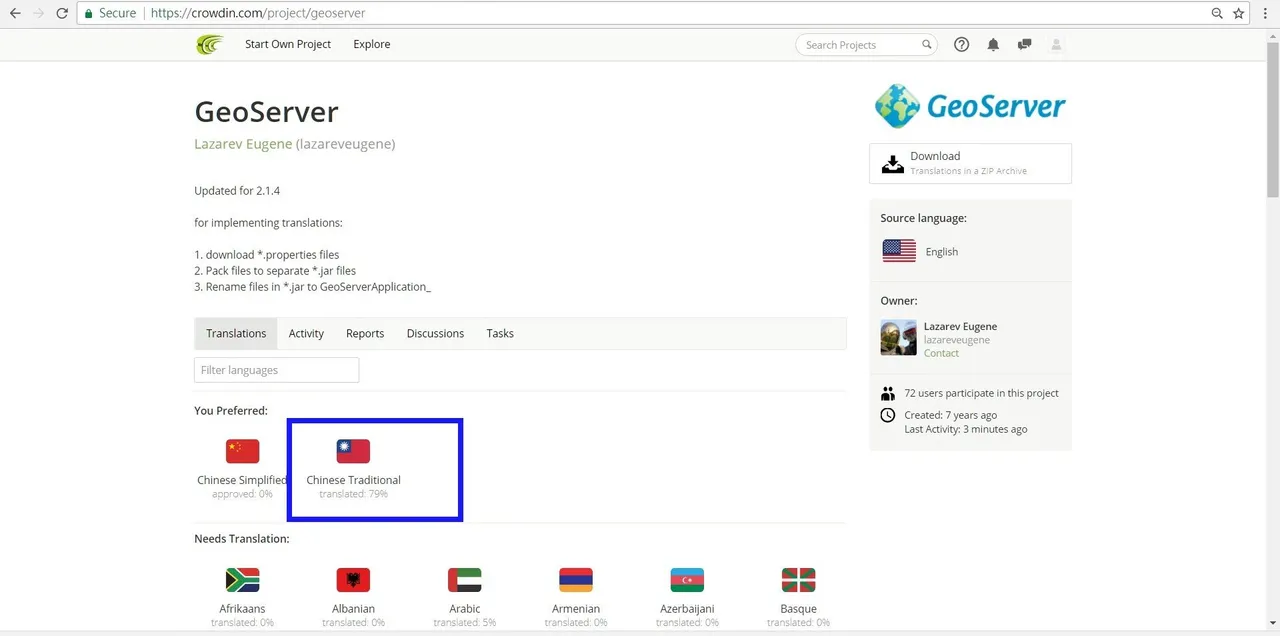Click 'Last Activity: 3 minutes ago' text

965,429
